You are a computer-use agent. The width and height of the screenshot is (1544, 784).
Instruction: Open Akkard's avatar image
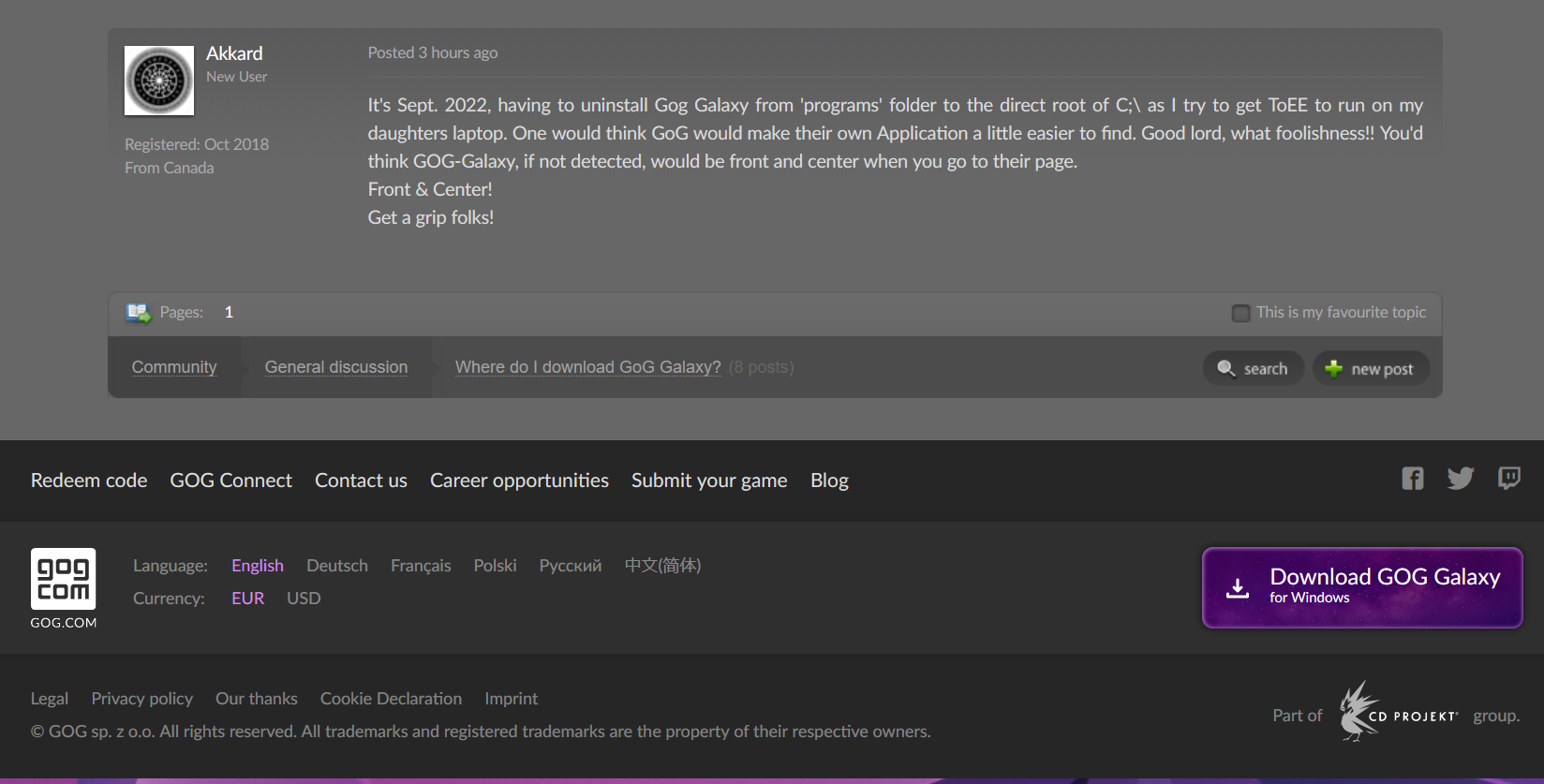click(159, 81)
